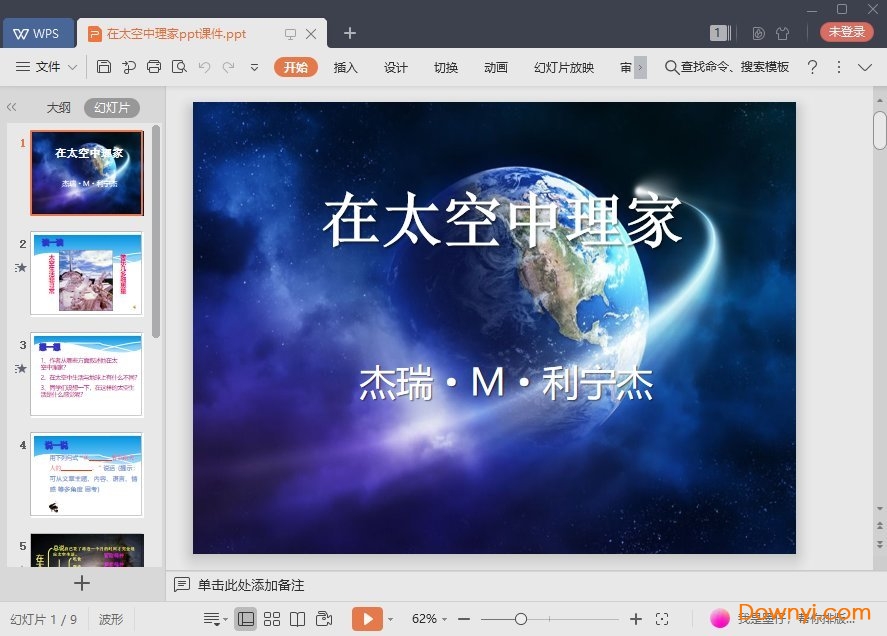Click the Print icon
This screenshot has height=636, width=887.
coord(153,66)
